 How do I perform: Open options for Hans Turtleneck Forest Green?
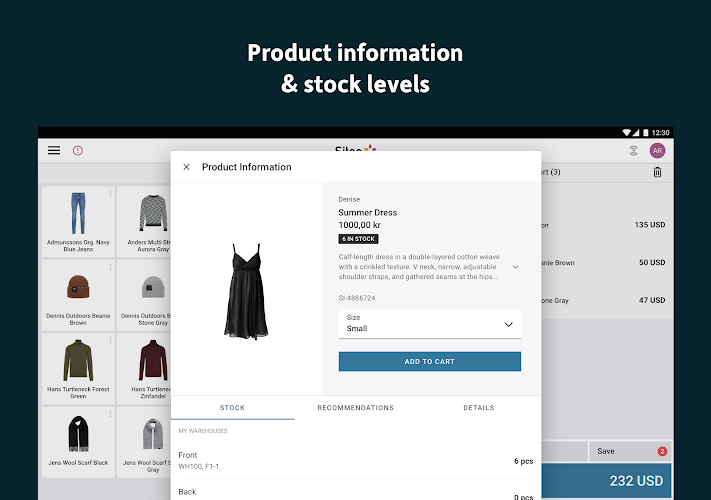tap(111, 341)
